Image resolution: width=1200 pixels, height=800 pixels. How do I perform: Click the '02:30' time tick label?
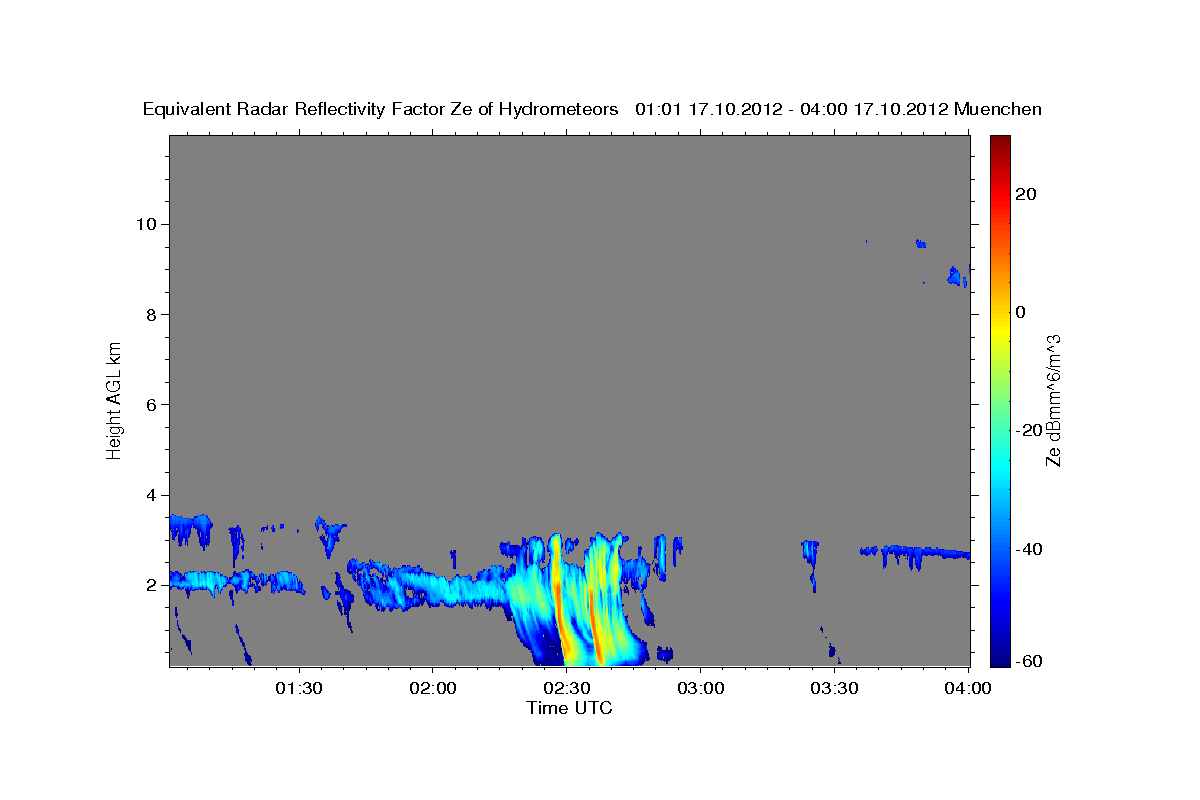pyautogui.click(x=566, y=689)
